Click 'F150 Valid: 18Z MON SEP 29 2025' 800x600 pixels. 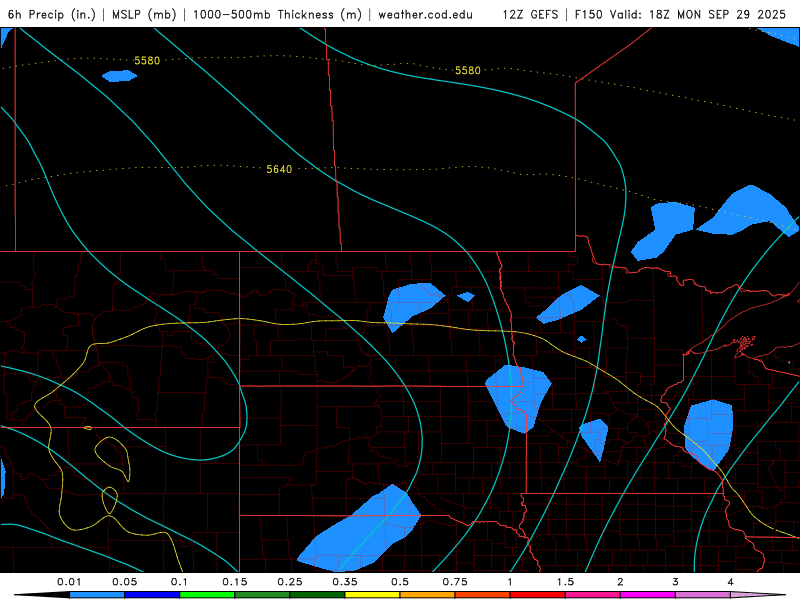[x=680, y=14]
